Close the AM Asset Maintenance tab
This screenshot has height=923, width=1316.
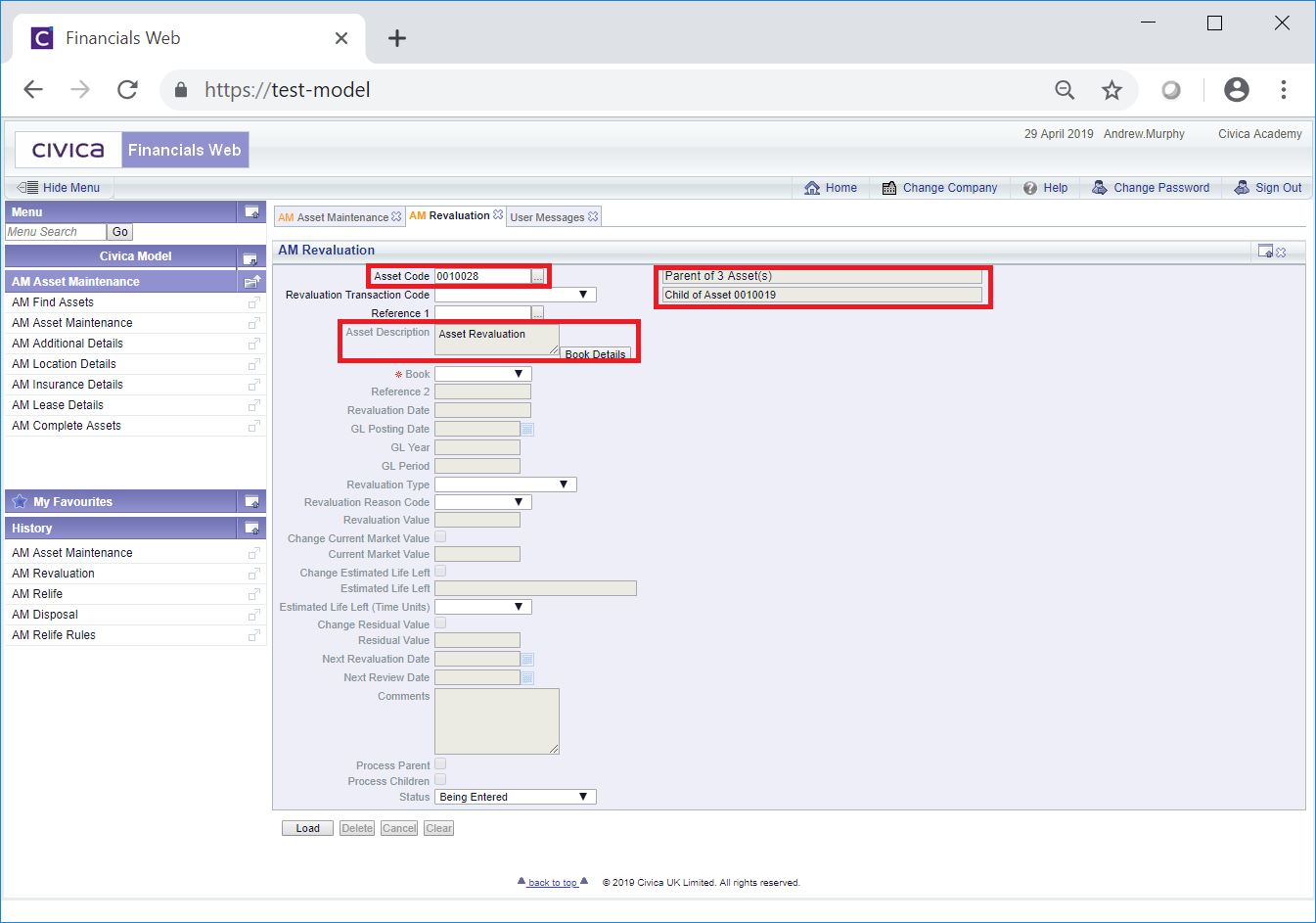396,217
